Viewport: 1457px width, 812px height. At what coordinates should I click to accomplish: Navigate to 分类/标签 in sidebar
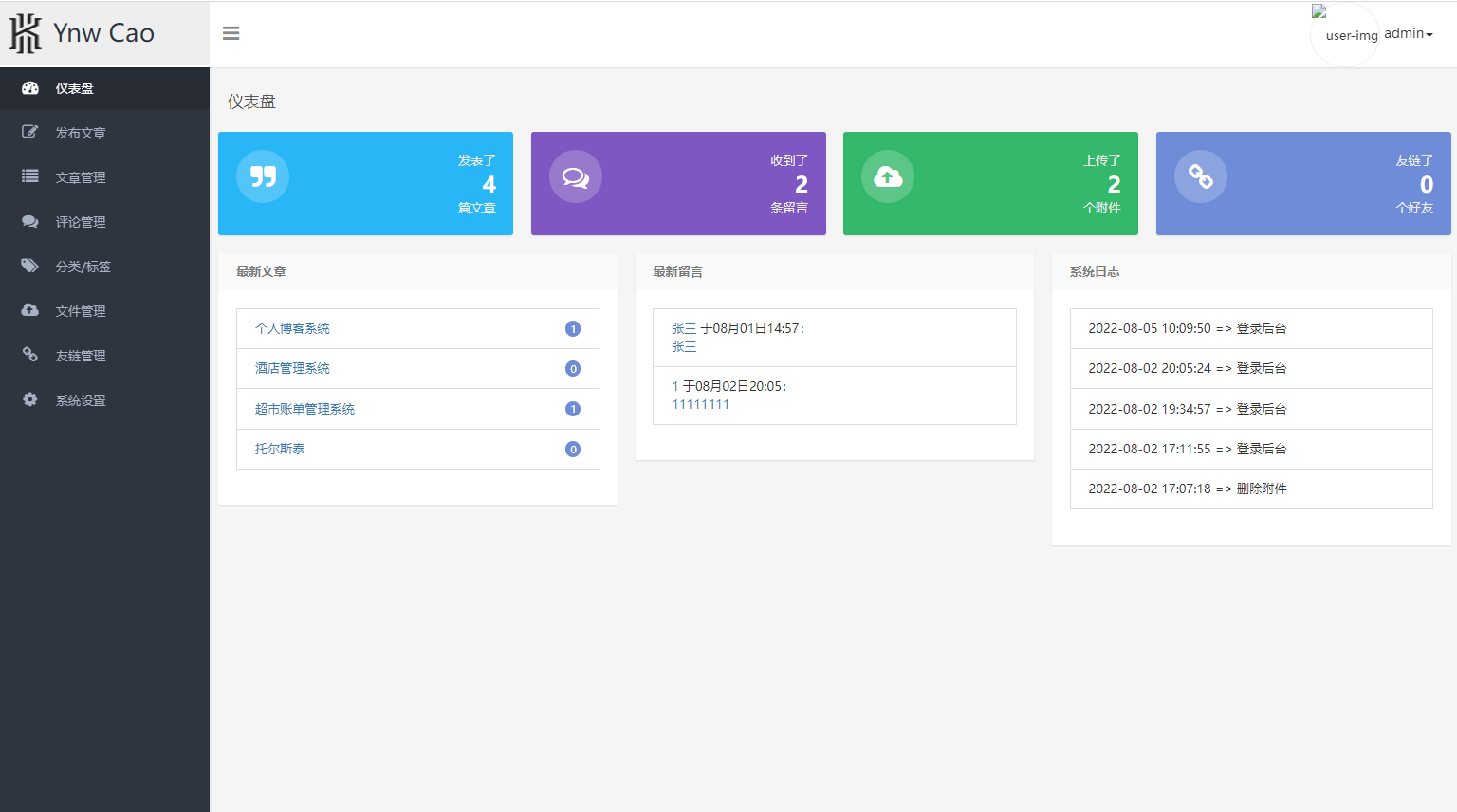104,267
